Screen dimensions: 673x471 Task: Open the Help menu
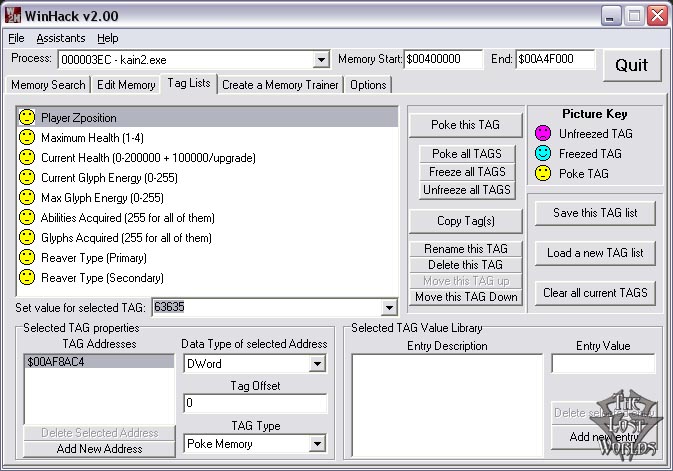[x=107, y=38]
